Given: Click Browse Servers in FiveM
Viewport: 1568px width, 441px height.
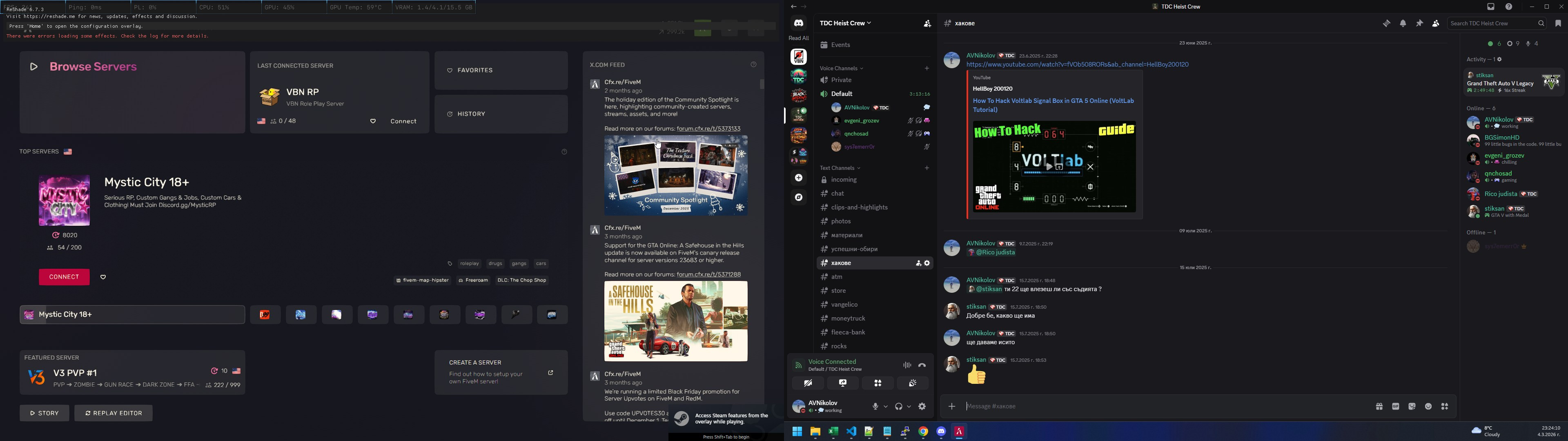Looking at the screenshot, I should point(132,92).
